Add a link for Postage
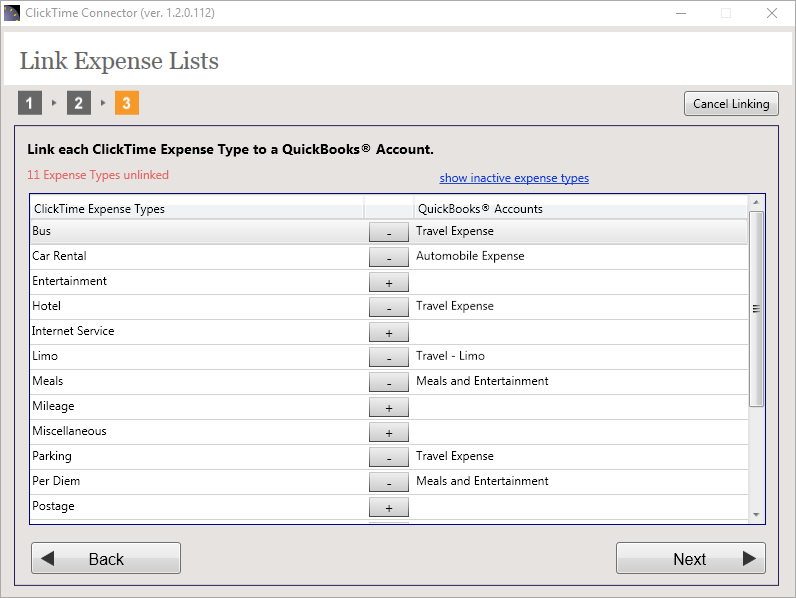Viewport: 796px width, 598px height. tap(388, 507)
